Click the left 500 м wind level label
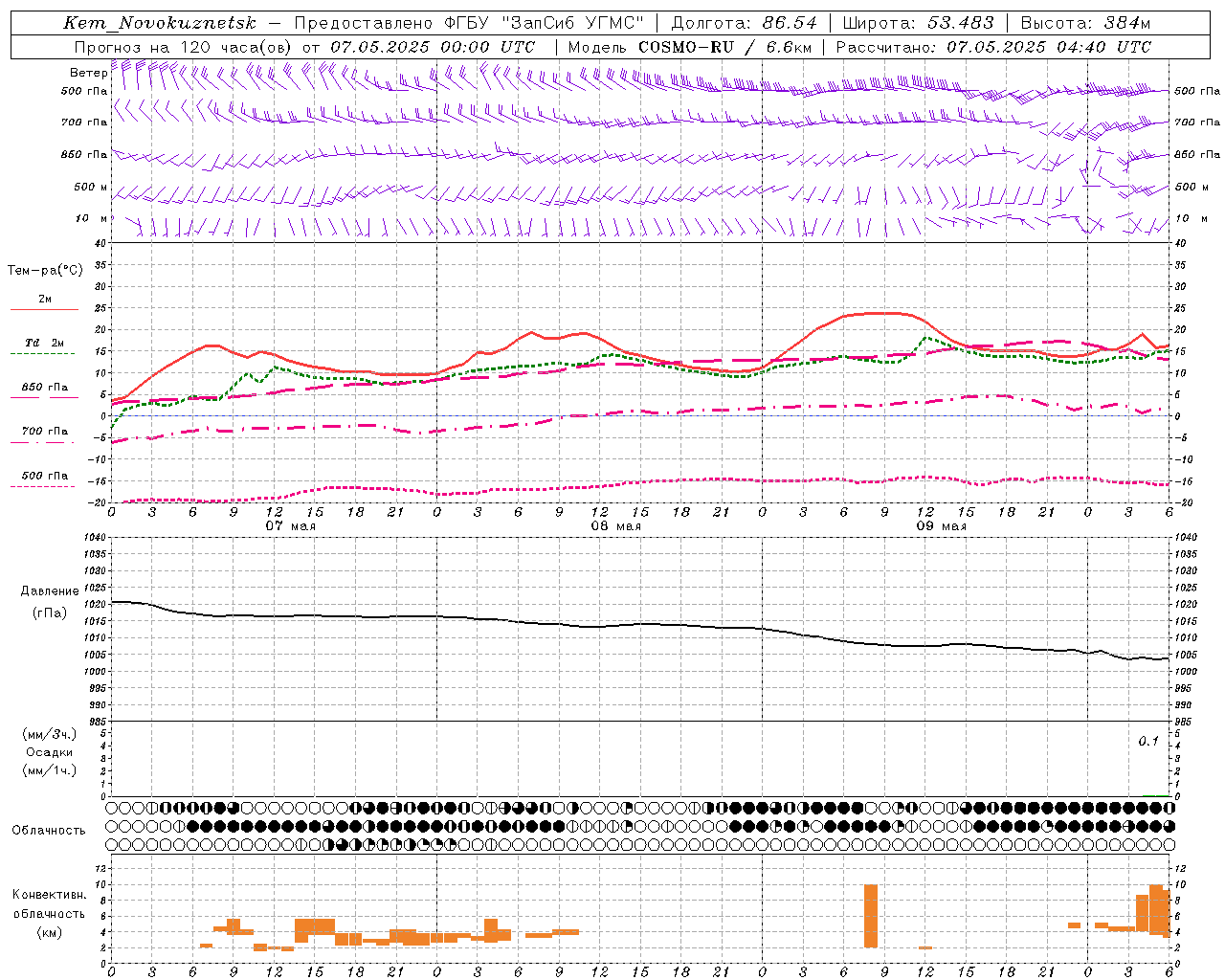This screenshot has width=1225, height=980. pyautogui.click(x=91, y=187)
